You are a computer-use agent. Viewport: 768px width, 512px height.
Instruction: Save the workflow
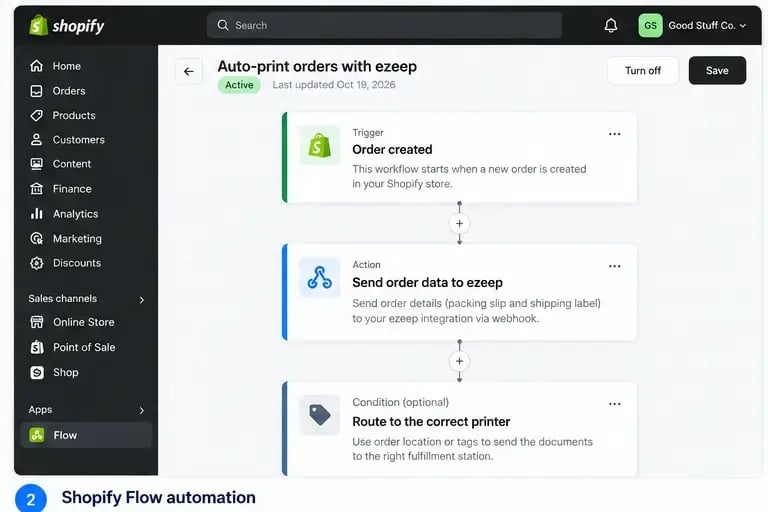717,71
